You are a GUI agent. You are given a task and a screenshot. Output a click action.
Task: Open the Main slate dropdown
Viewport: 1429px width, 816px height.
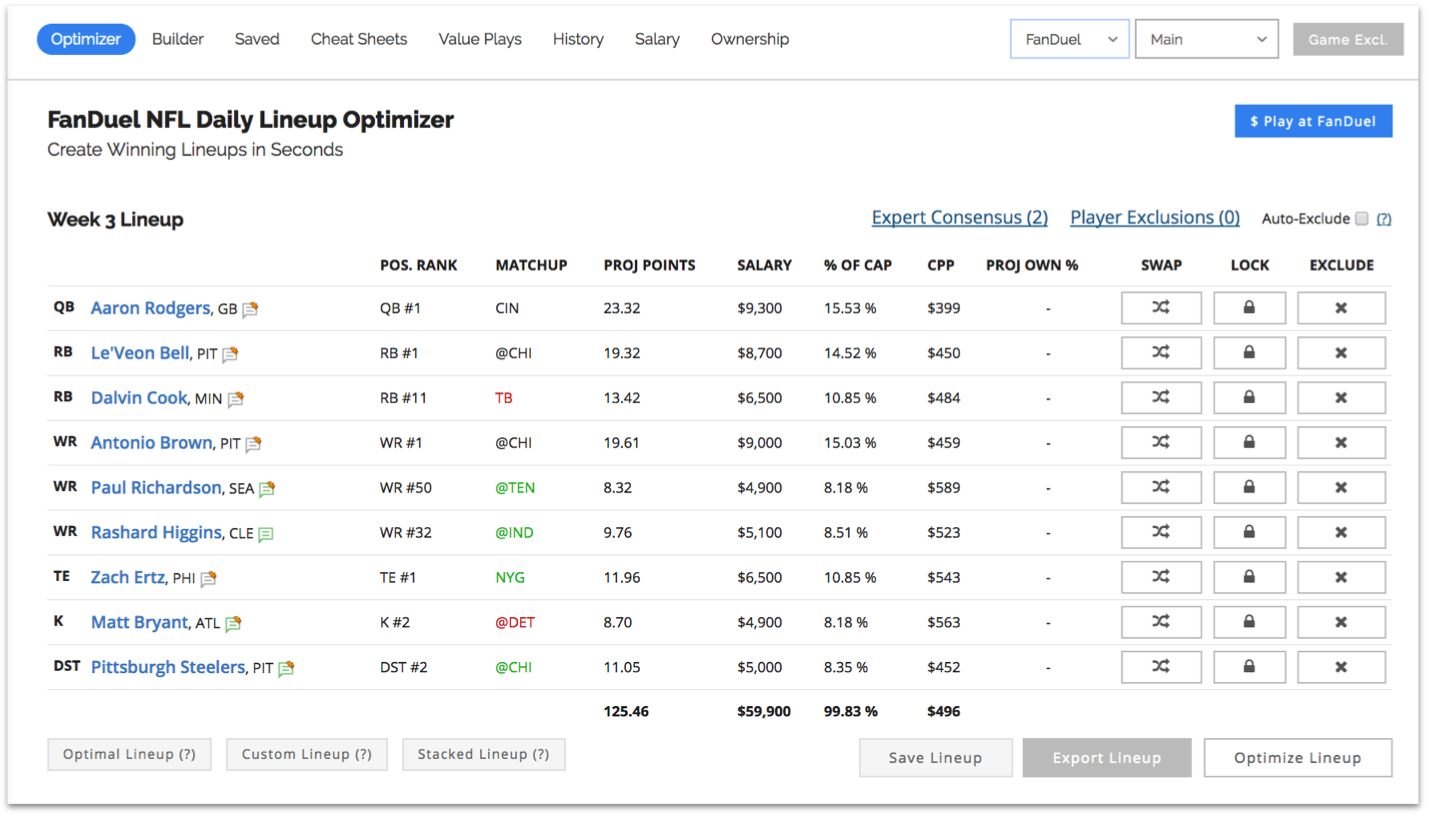click(1207, 39)
